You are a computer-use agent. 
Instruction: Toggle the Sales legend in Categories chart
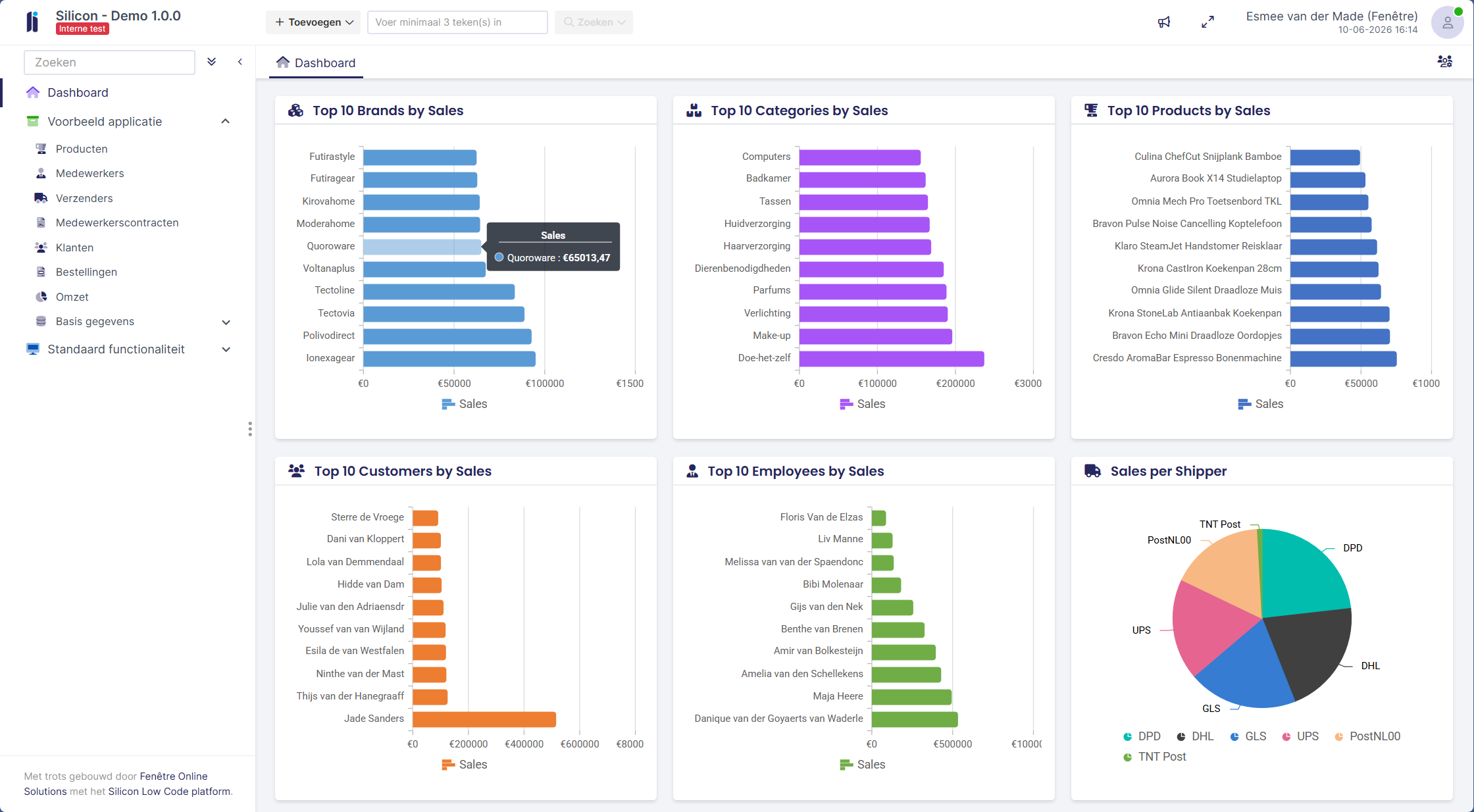click(863, 404)
